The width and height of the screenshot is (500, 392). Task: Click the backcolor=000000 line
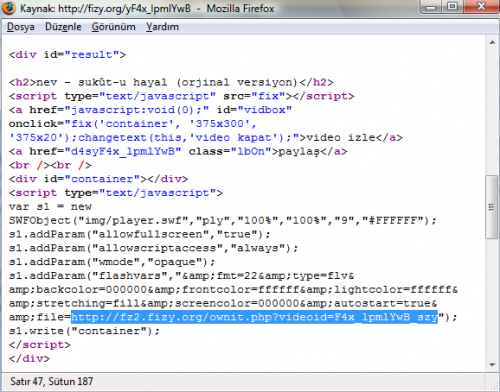(x=233, y=290)
